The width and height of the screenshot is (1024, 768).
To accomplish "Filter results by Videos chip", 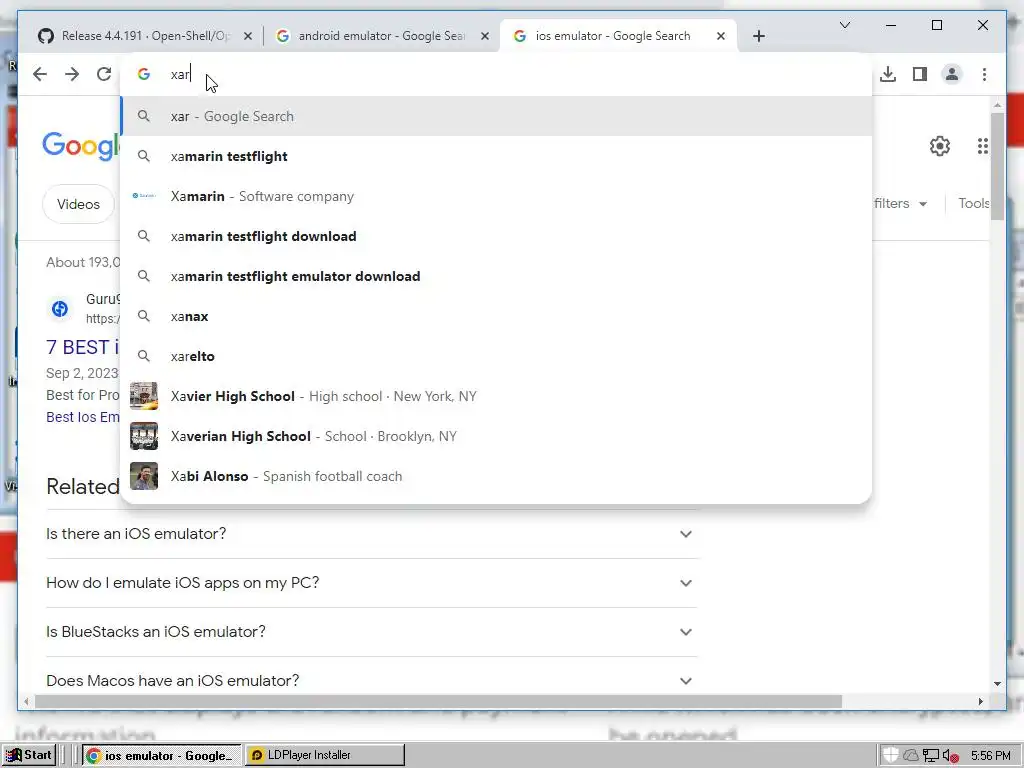I will (x=78, y=204).
